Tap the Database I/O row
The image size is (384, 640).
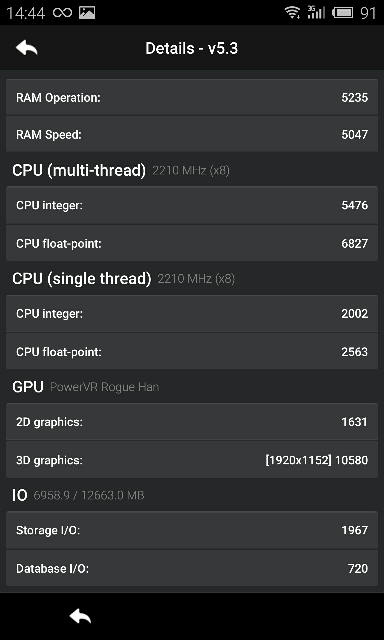click(192, 568)
